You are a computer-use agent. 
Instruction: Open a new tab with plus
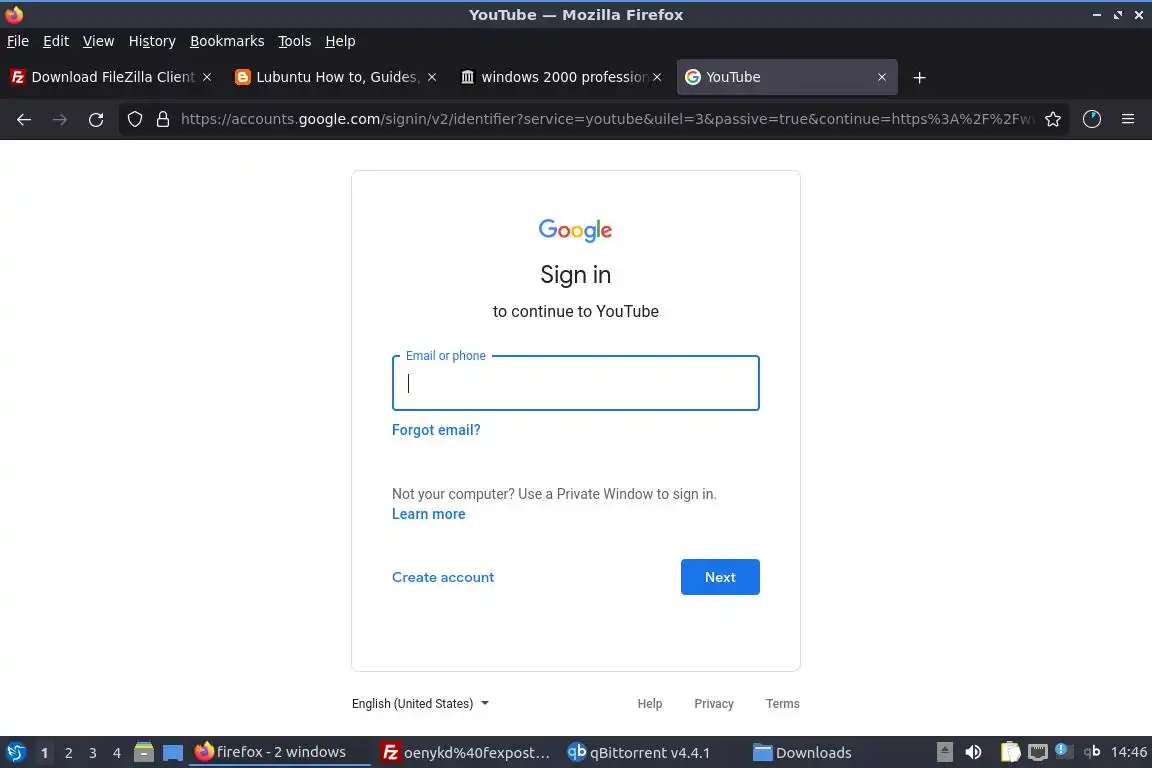point(919,77)
